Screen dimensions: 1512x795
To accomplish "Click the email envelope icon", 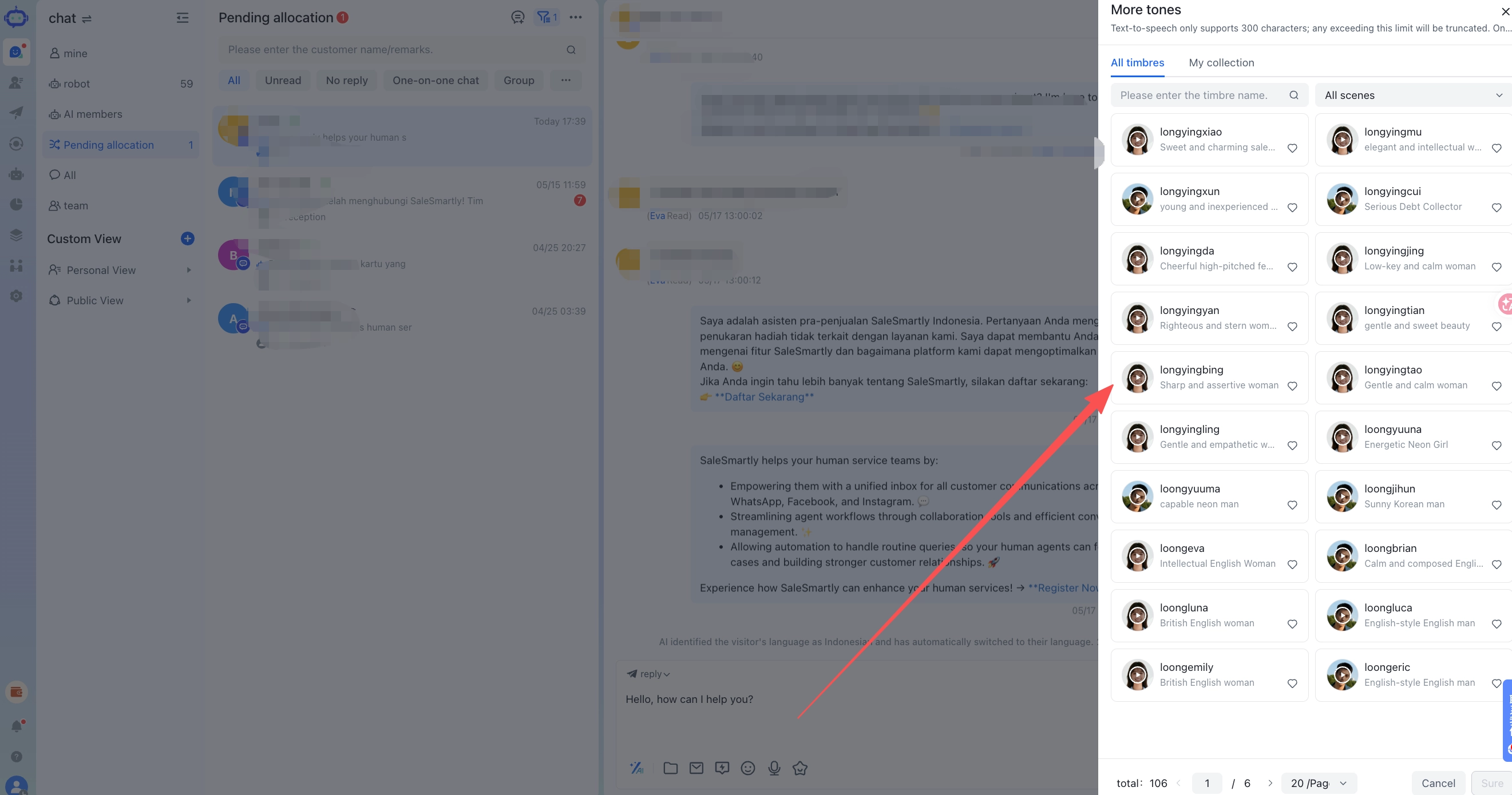I will (696, 768).
